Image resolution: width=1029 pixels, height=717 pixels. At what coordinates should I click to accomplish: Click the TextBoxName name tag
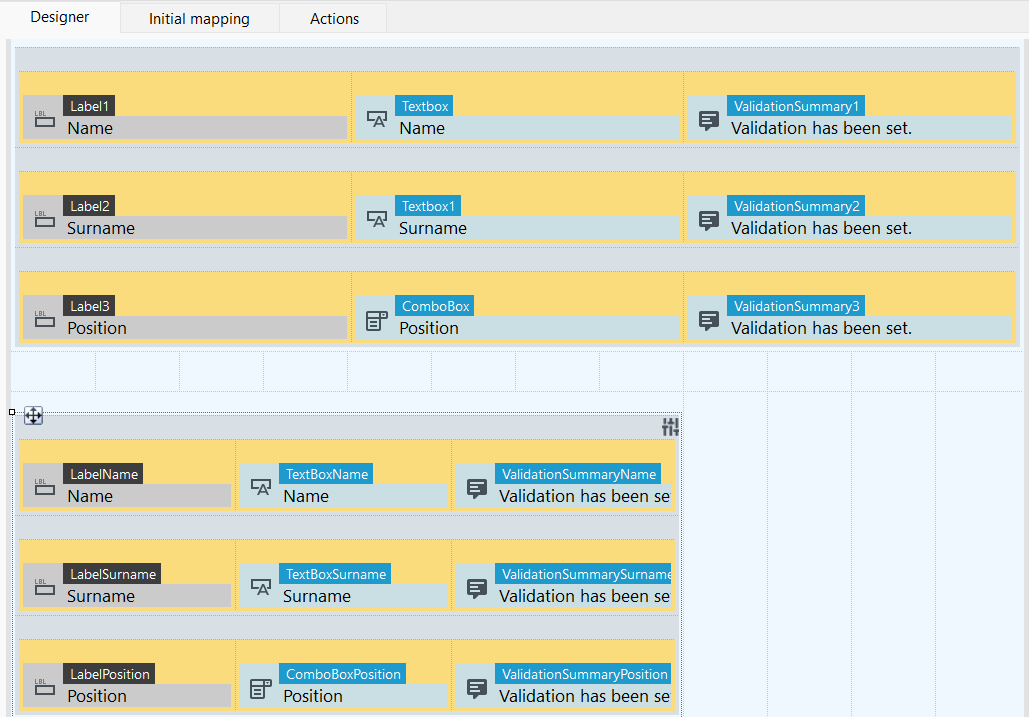(x=326, y=474)
